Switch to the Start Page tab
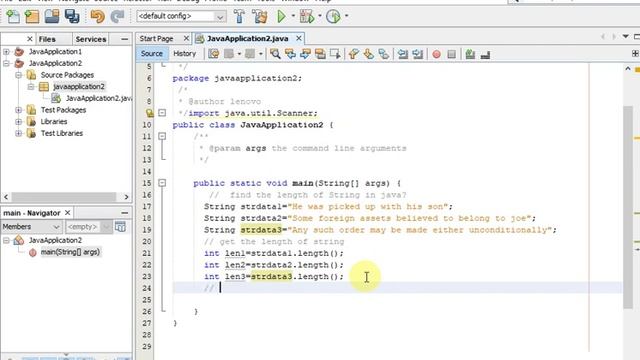The height and width of the screenshot is (360, 640). [156, 38]
